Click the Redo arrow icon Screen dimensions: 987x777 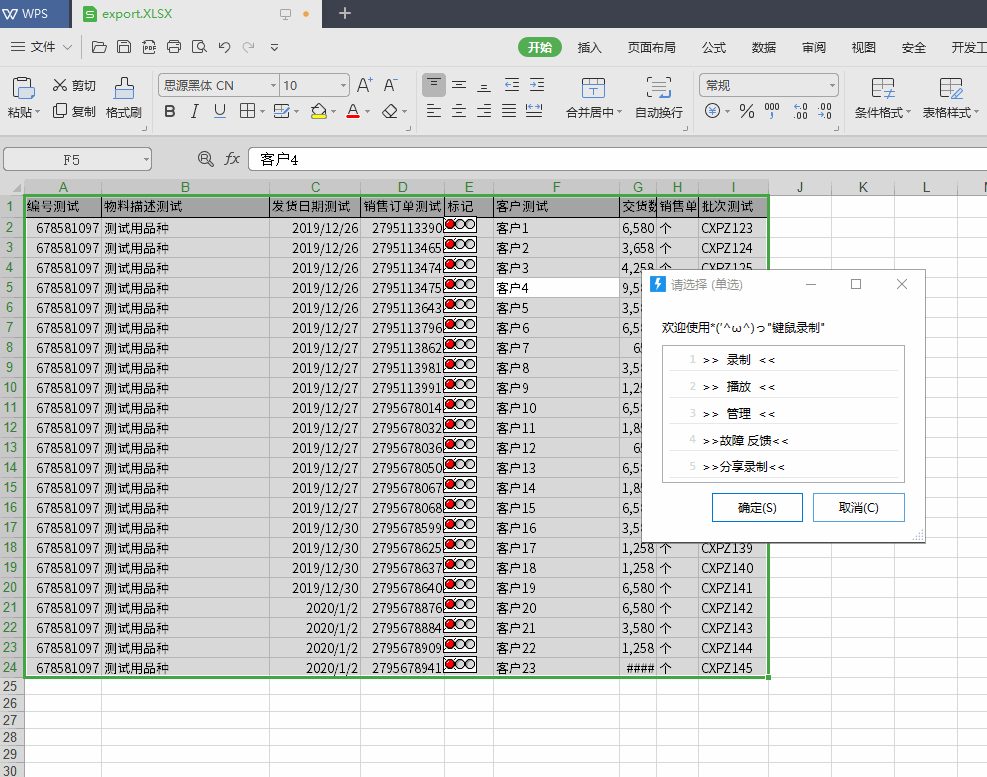point(249,47)
